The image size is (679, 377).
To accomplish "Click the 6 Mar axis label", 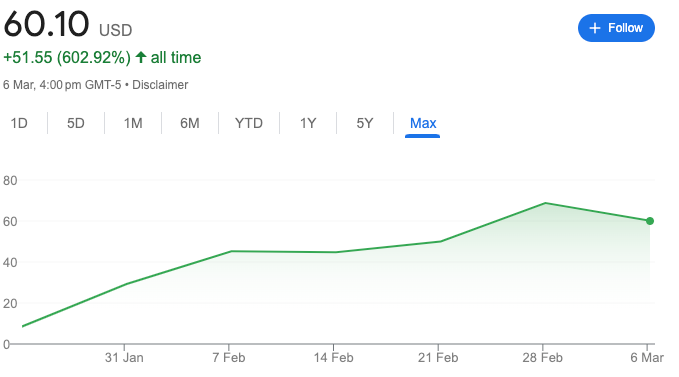I will pos(647,358).
